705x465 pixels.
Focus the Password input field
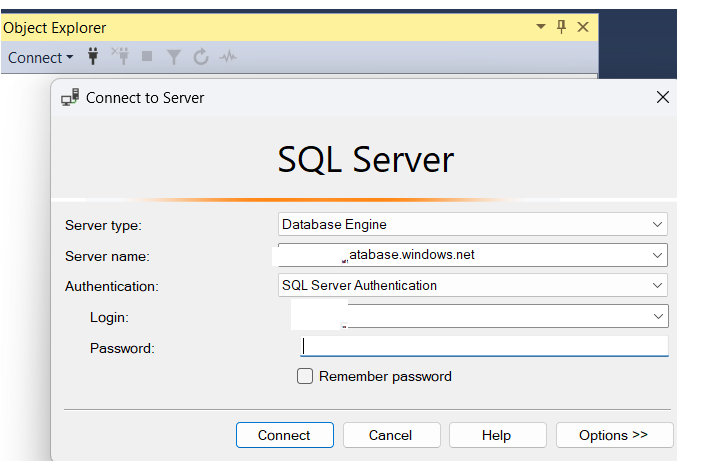[x=484, y=346]
